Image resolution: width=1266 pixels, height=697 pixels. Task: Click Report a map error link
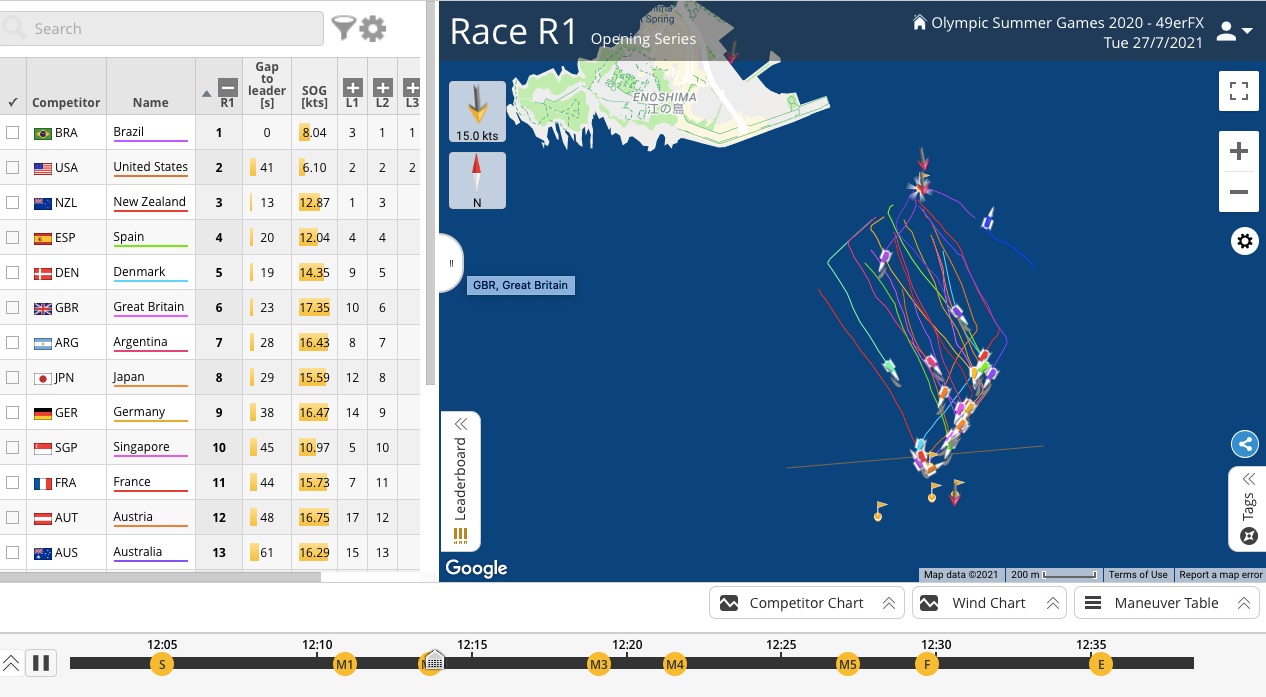click(1221, 575)
